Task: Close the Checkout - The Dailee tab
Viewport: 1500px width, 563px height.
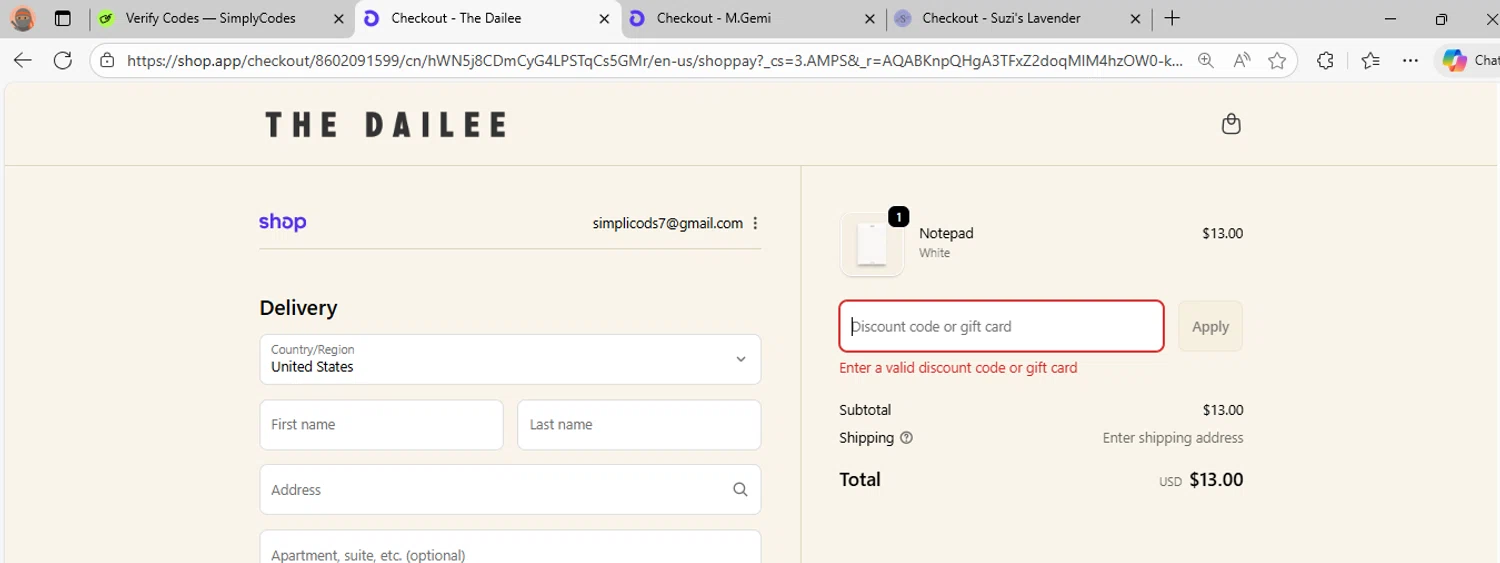Action: [x=604, y=18]
